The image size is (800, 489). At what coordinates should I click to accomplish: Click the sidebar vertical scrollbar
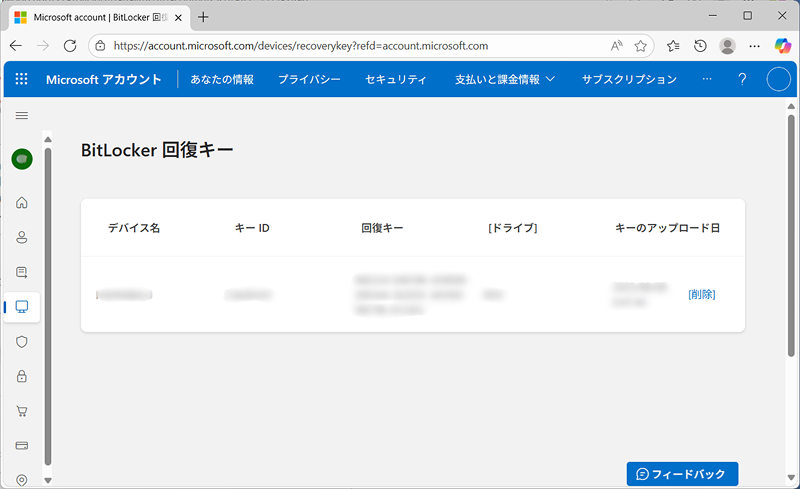pos(47,300)
